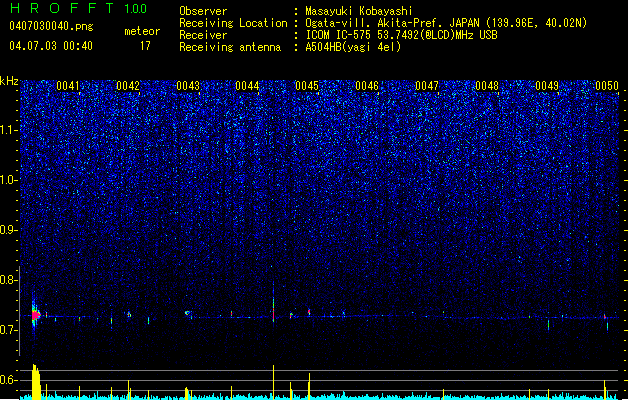Screen dimensions: 629x400
Task: Click the 0041 time marker
Action: tap(68, 86)
